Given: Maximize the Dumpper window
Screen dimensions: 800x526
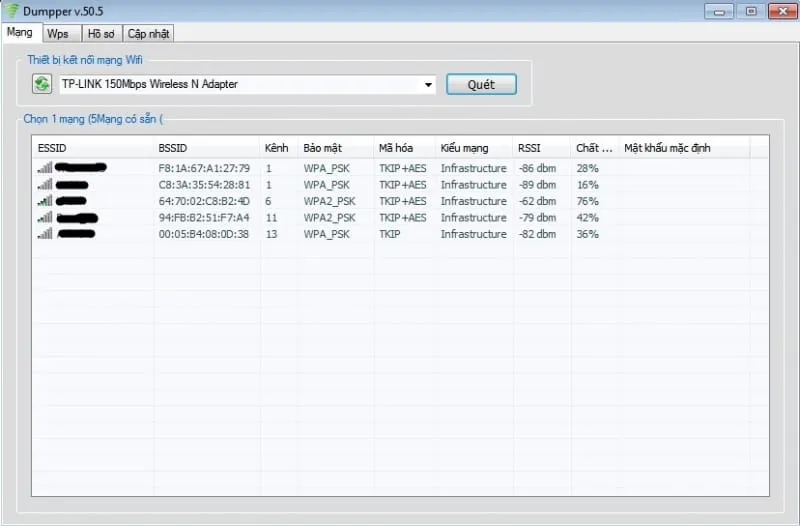Looking at the screenshot, I should (750, 11).
